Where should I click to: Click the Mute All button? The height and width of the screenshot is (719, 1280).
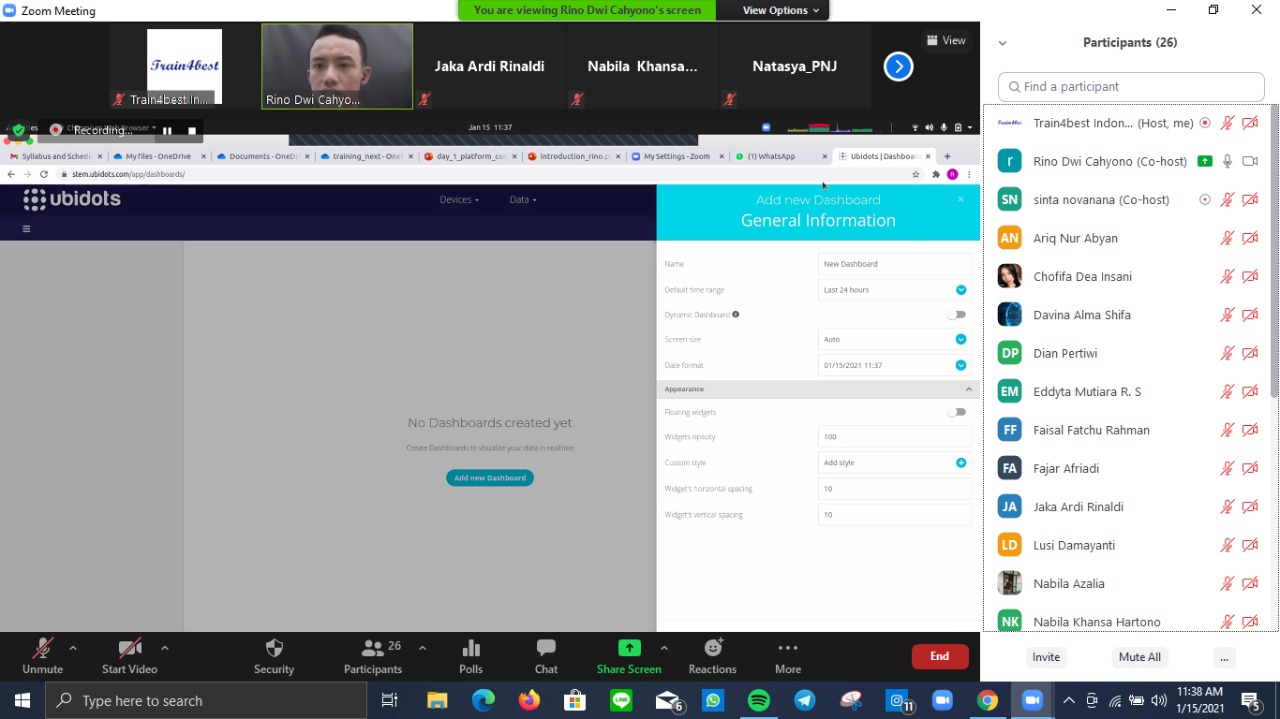coord(1139,657)
